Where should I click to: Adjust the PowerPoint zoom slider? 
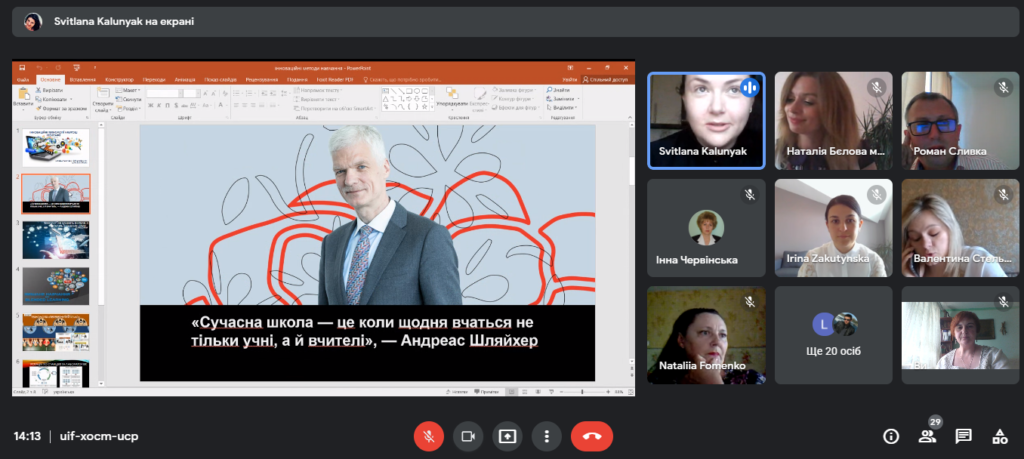tap(581, 392)
